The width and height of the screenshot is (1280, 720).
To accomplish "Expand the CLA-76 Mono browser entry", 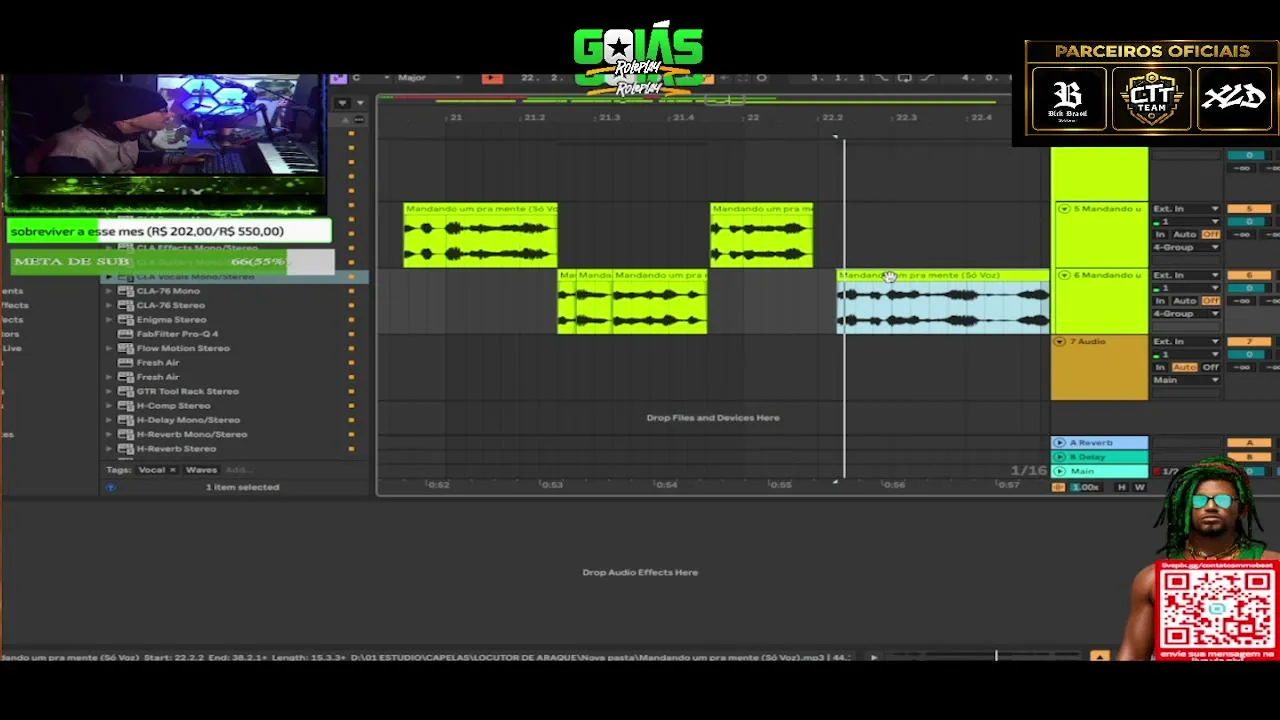I will click(x=109, y=291).
